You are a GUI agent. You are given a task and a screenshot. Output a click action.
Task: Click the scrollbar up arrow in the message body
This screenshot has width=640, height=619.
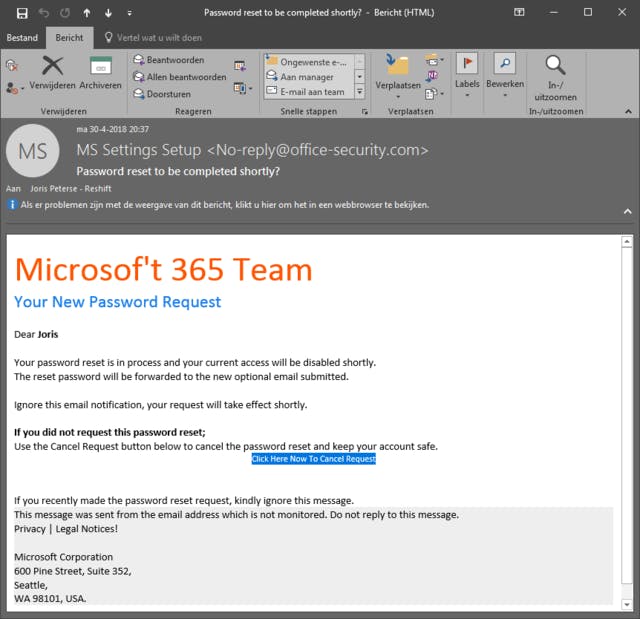click(x=627, y=242)
